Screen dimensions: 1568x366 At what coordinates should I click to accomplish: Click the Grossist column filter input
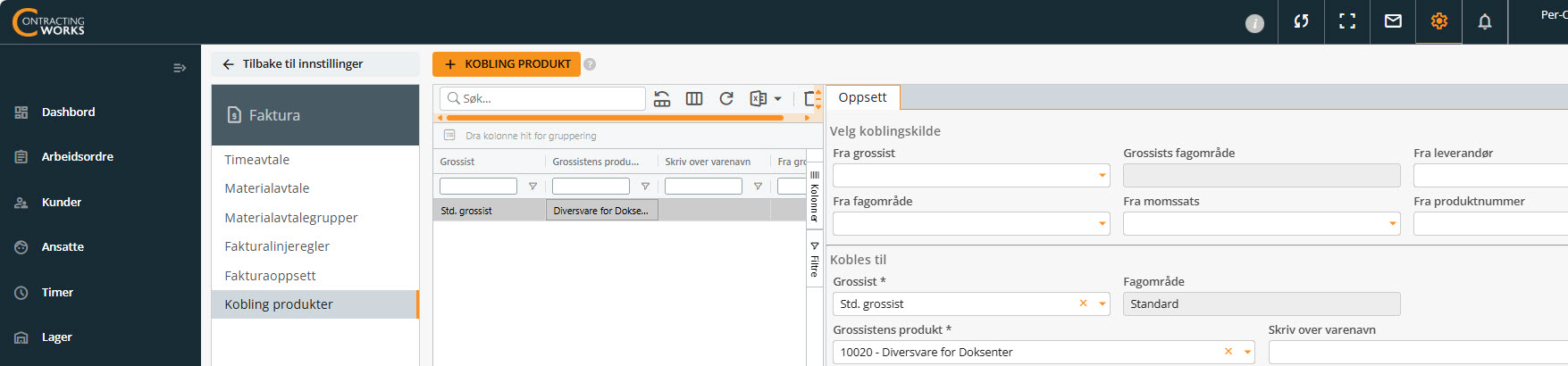point(478,187)
